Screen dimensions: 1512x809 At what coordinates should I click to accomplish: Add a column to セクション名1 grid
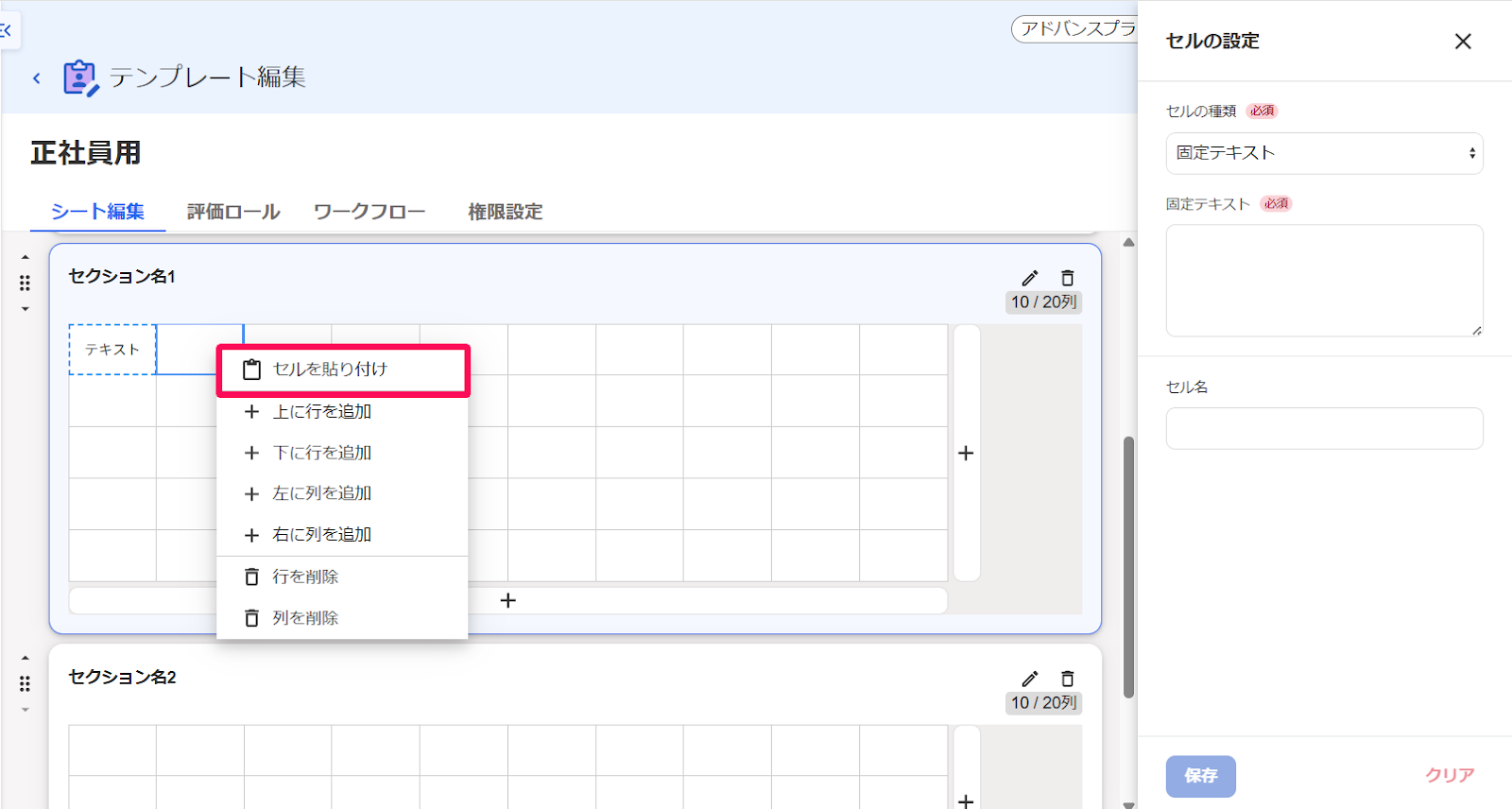tap(966, 453)
